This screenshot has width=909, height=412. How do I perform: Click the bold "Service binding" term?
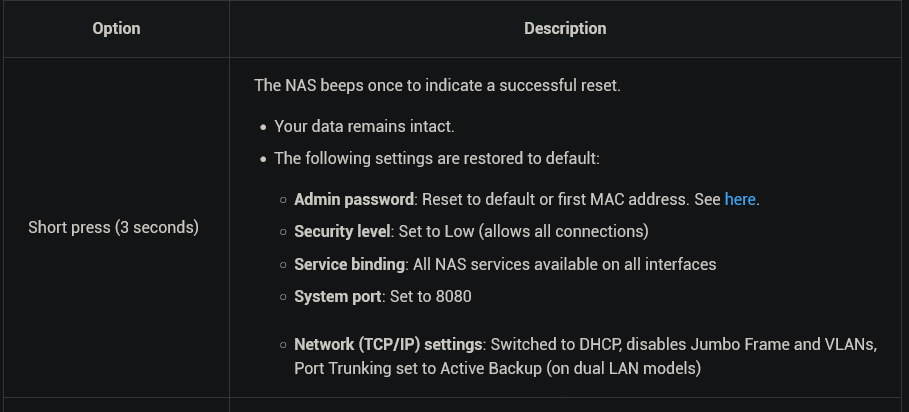349,264
